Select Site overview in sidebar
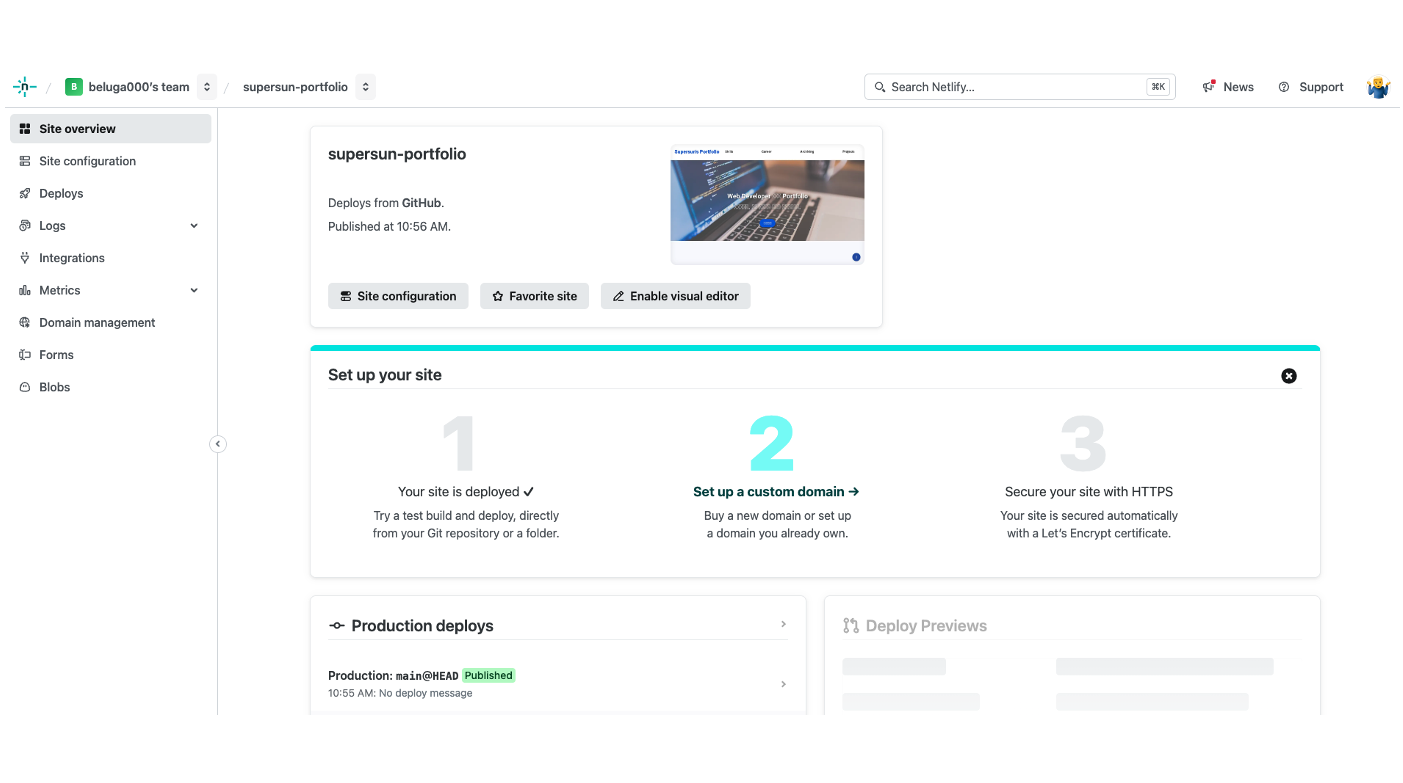 (x=111, y=129)
